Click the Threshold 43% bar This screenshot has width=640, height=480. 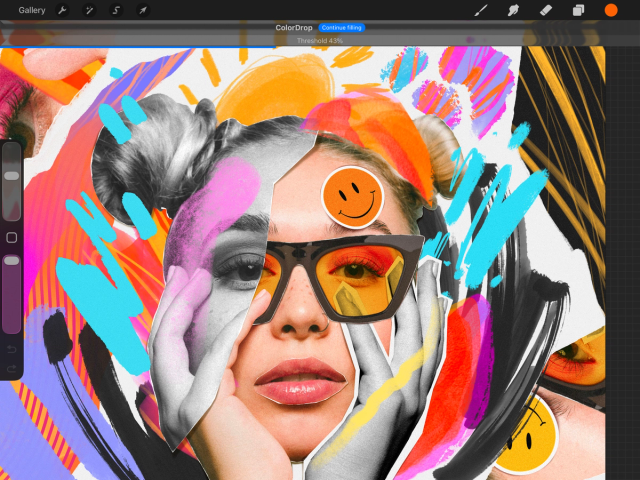tap(320, 41)
